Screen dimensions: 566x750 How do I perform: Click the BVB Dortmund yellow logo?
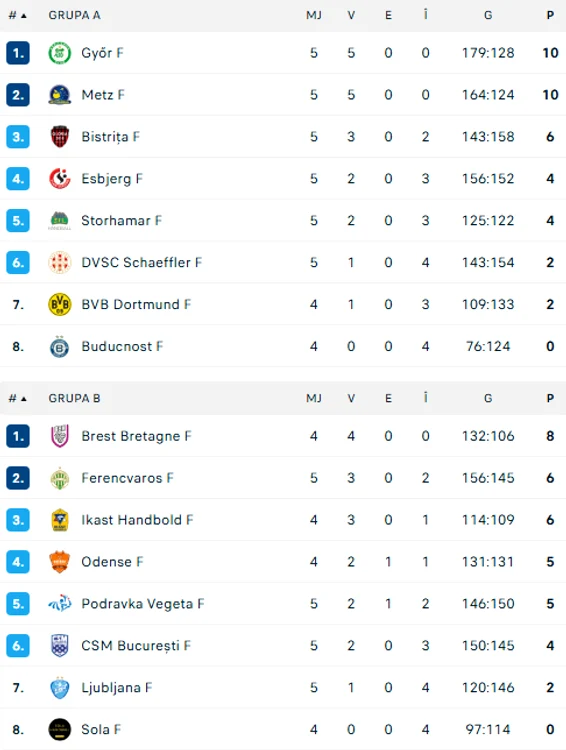[60, 304]
